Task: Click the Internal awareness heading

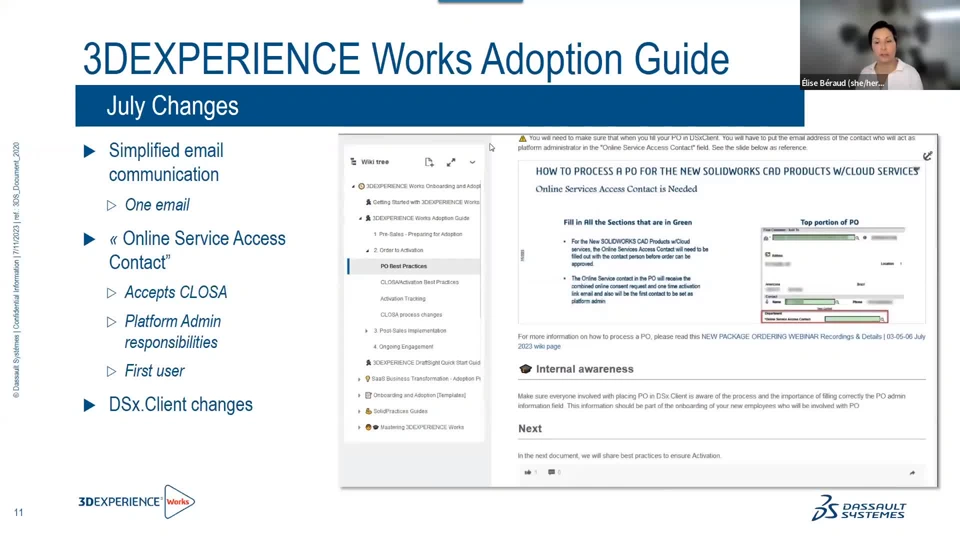Action: [585, 369]
